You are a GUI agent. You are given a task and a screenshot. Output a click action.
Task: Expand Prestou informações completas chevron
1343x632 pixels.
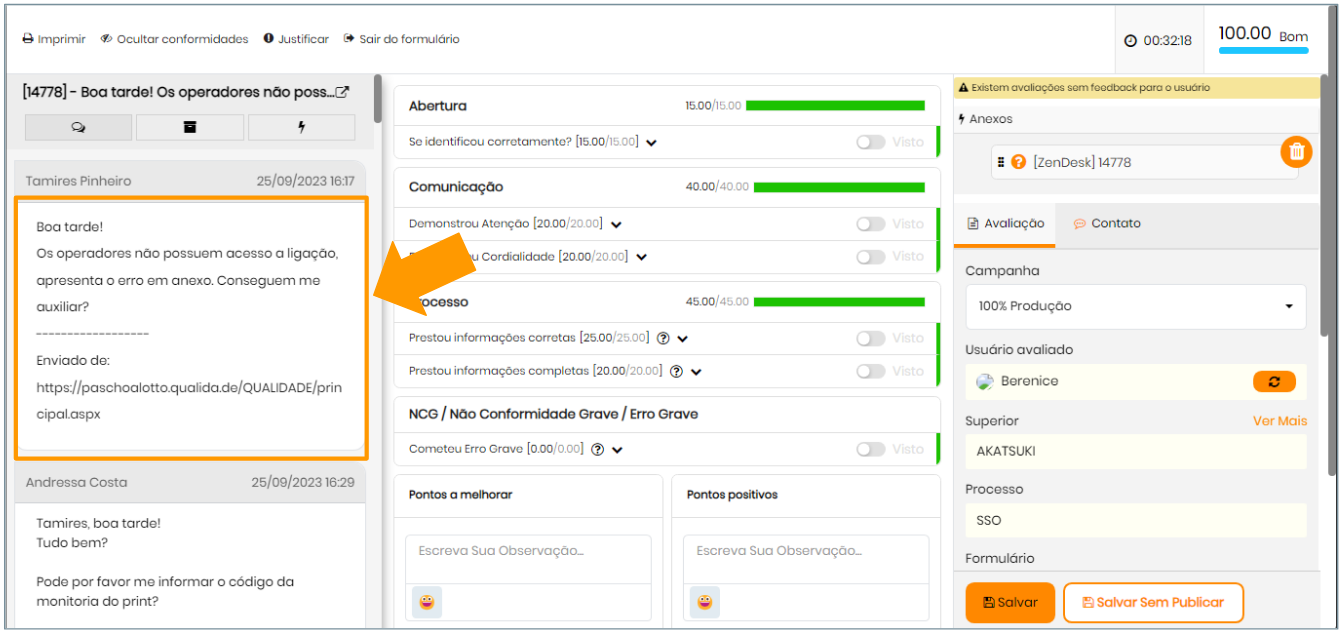pyautogui.click(x=696, y=371)
